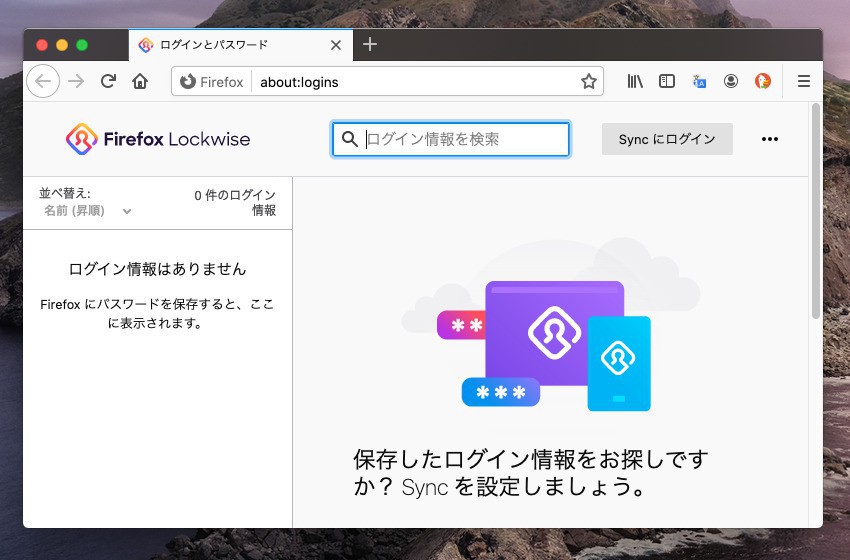Viewport: 850px width, 560px height.
Task: Open the 名前 (昇順) sort dropdown
Action: pyautogui.click(x=87, y=211)
